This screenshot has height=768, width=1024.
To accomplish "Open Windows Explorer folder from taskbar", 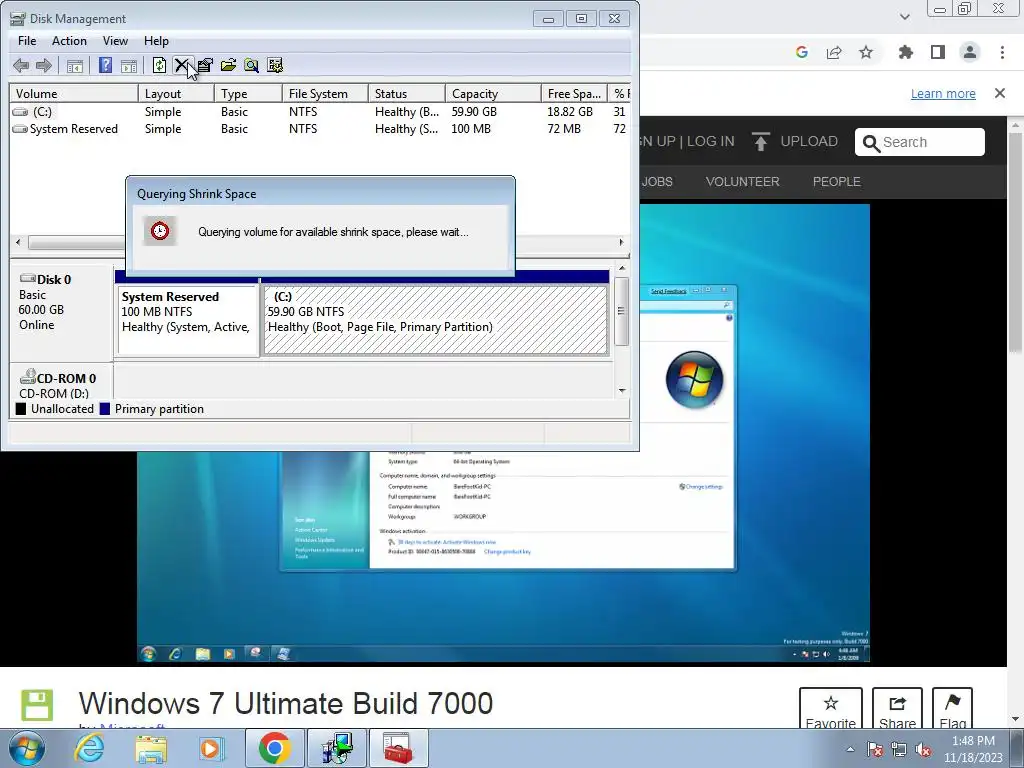I will 151,748.
